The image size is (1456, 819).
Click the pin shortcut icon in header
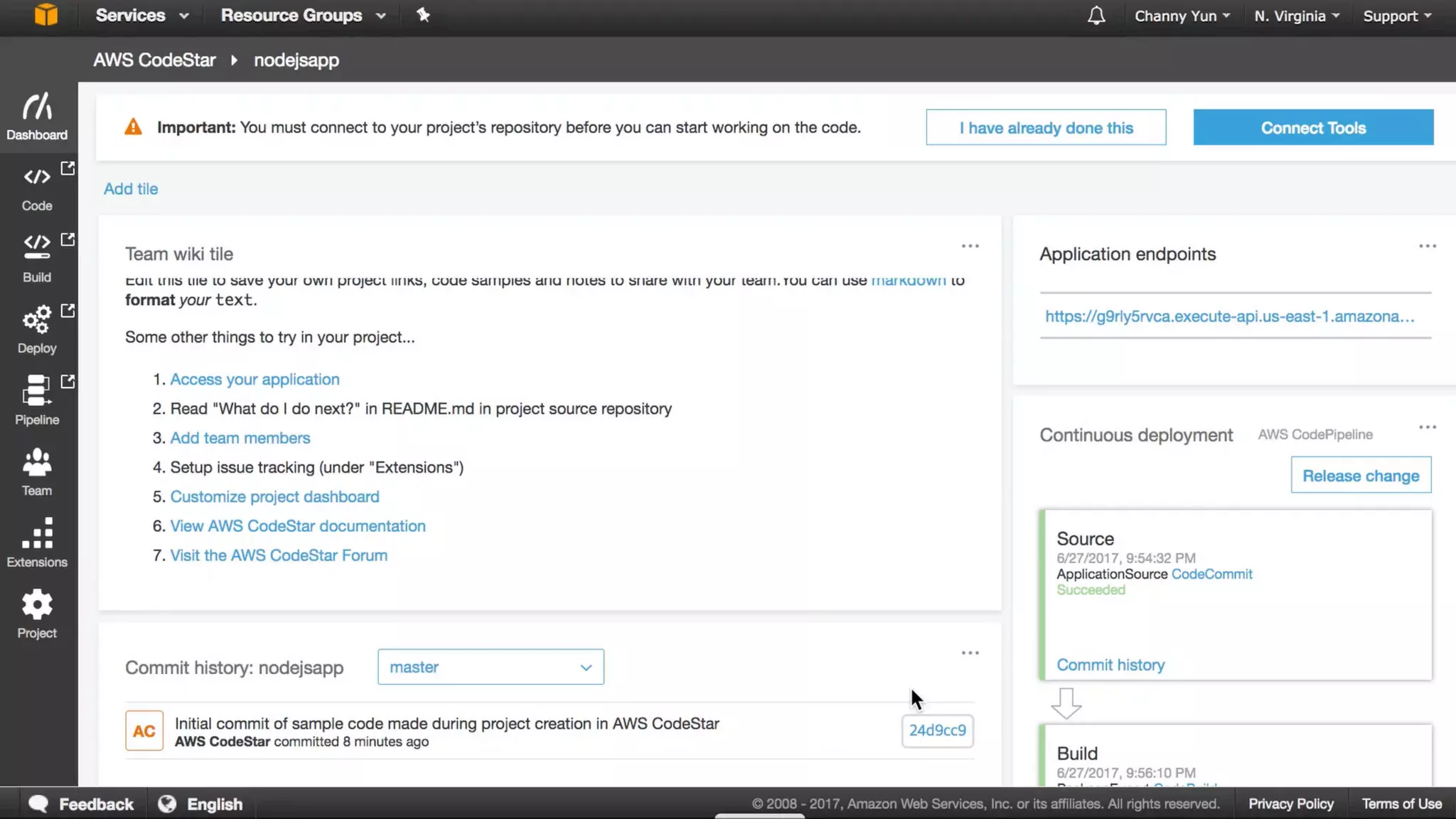point(423,15)
